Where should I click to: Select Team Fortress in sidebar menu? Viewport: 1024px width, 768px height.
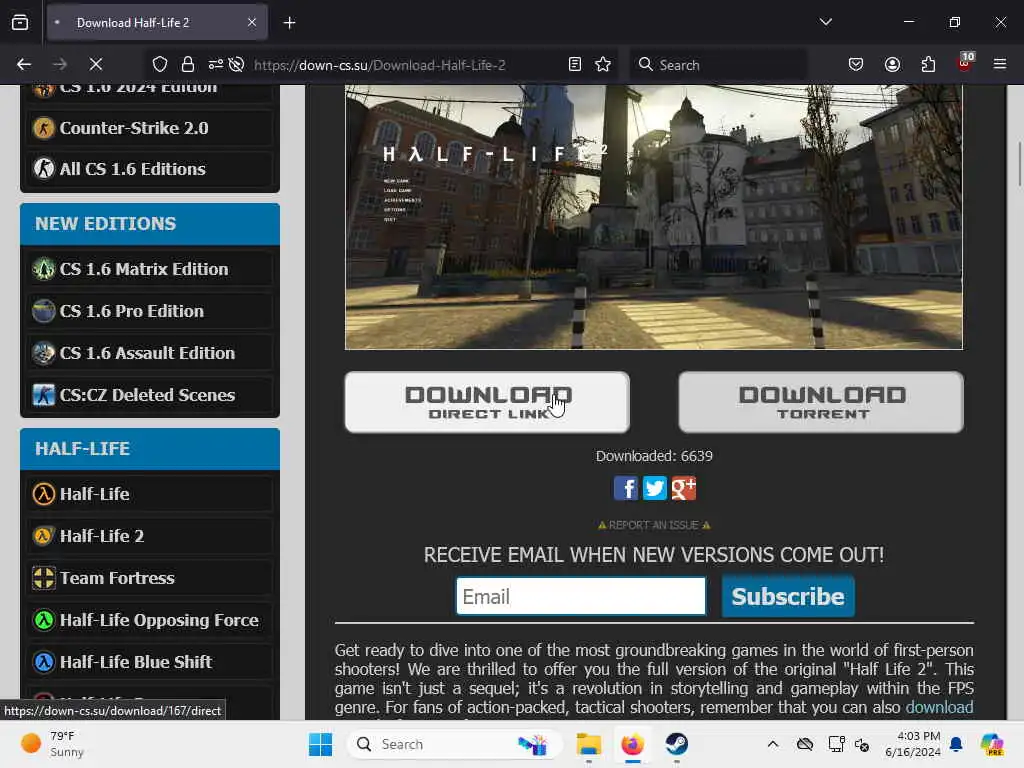click(150, 578)
